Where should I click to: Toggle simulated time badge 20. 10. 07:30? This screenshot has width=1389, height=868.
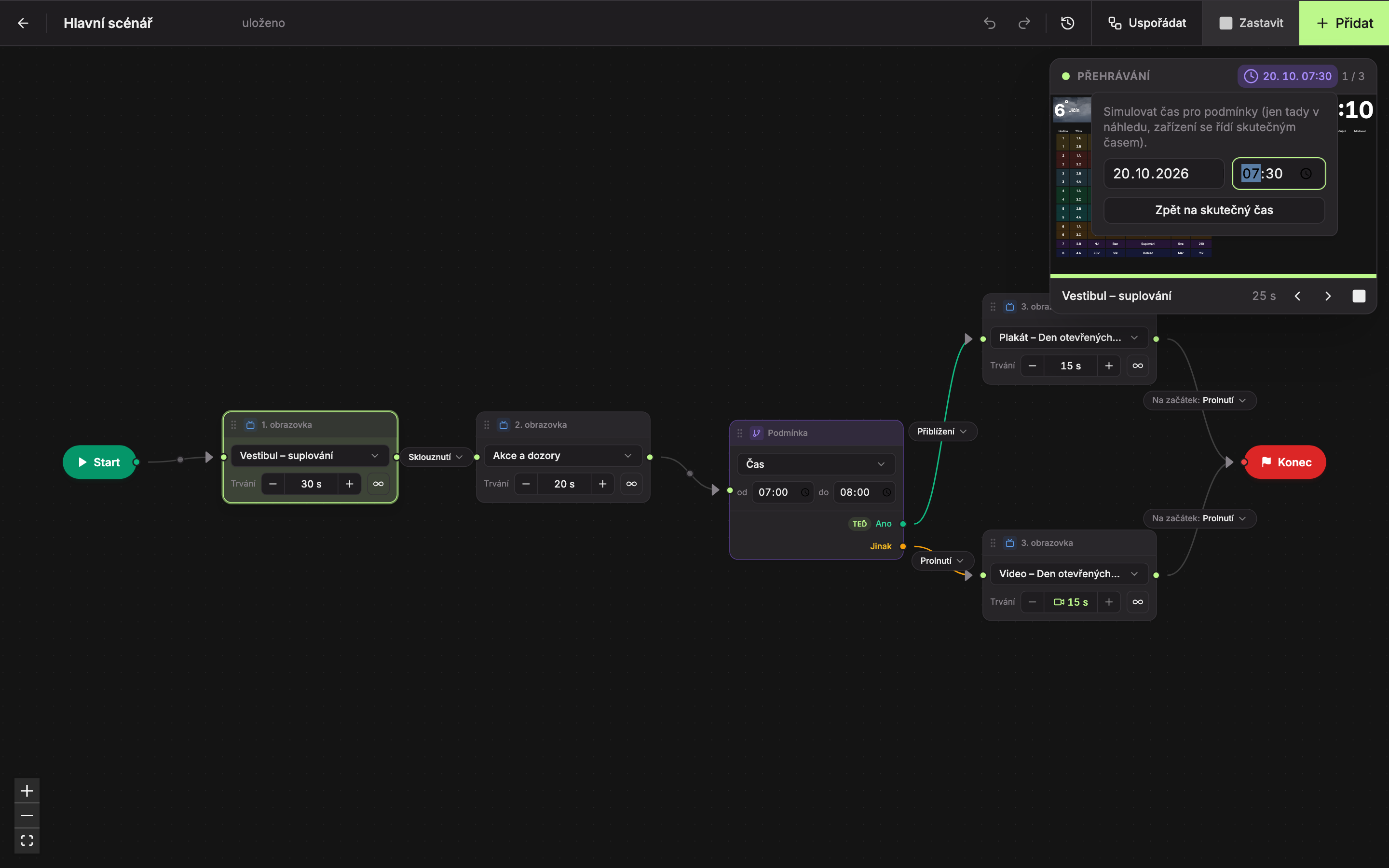pos(1287,76)
